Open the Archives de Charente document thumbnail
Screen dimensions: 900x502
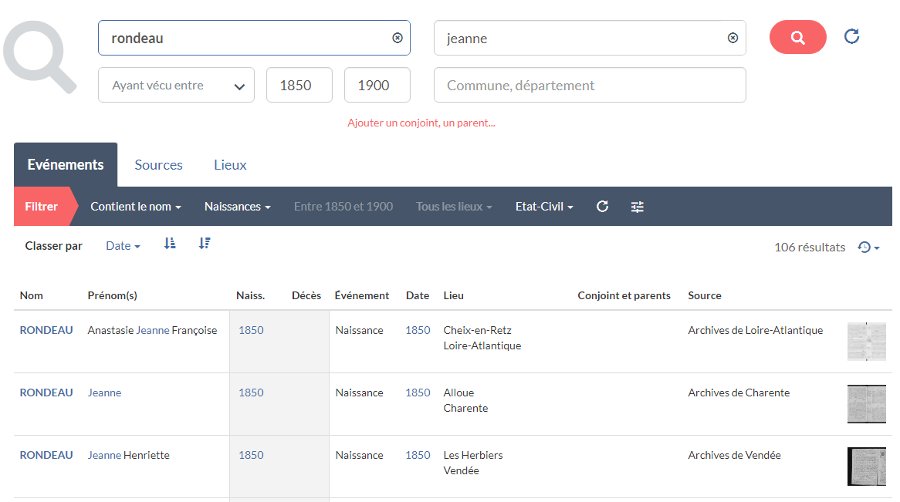coord(866,404)
